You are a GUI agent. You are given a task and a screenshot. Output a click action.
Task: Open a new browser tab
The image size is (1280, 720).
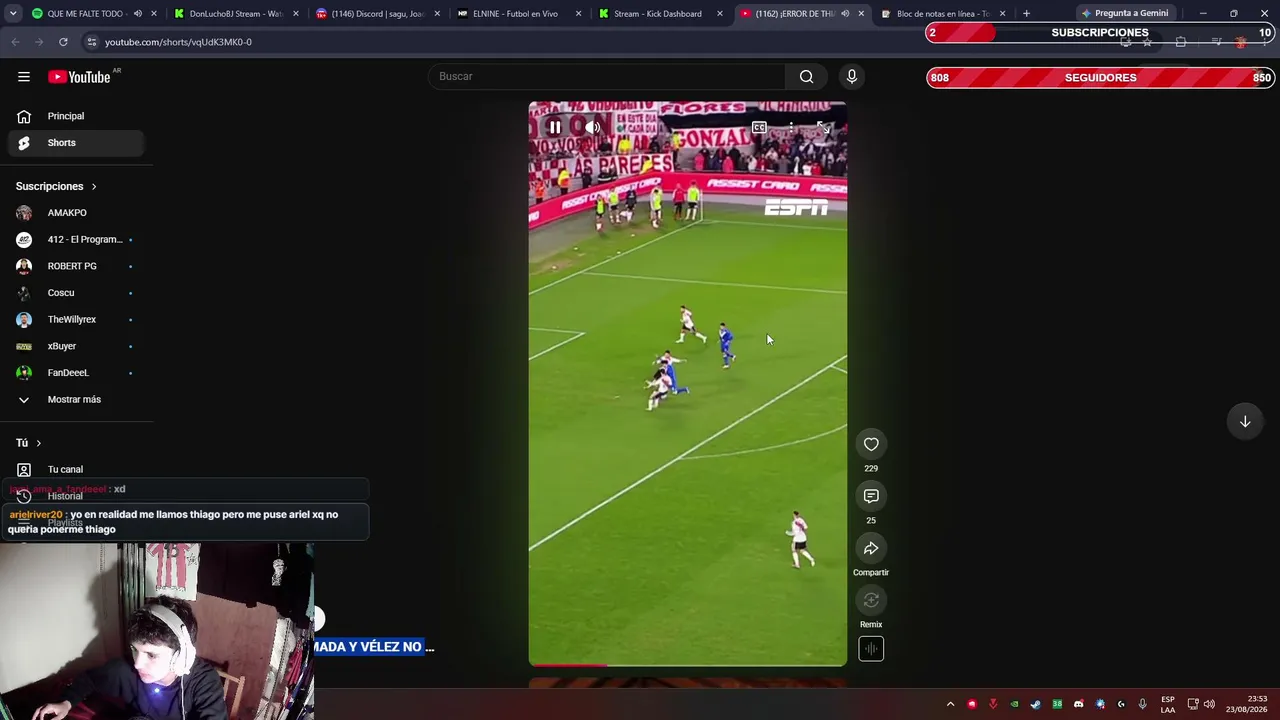tap(1026, 14)
